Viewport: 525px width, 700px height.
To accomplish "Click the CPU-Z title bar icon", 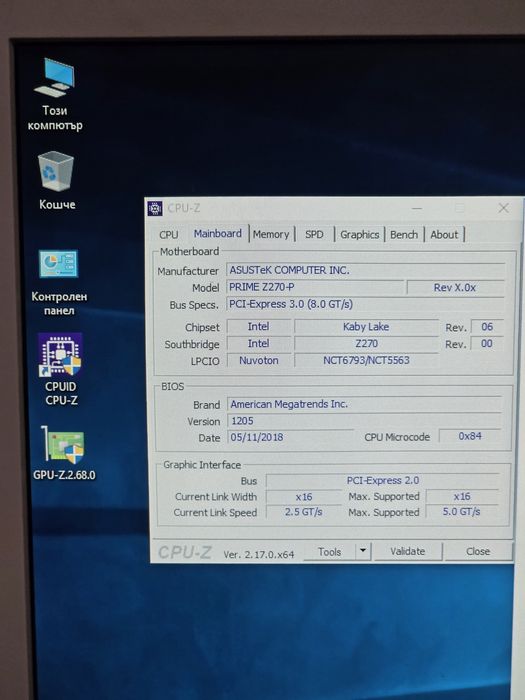I will click(155, 208).
